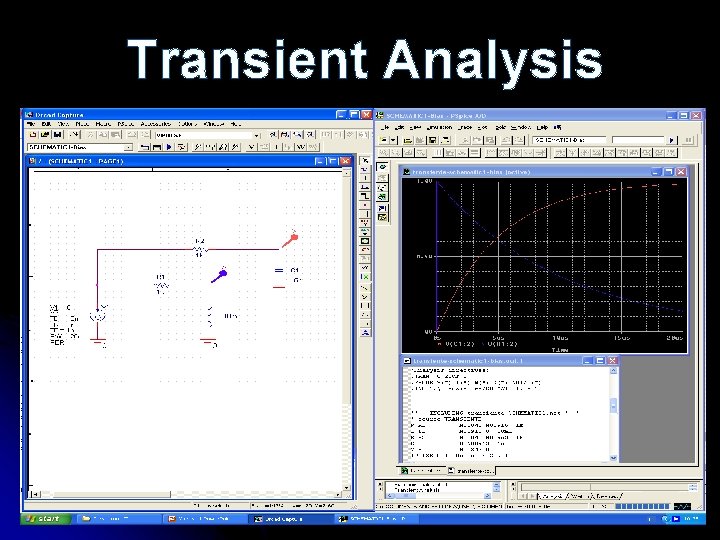This screenshot has height=540, width=720.
Task: Open the Edit menu in OrCAD Capture
Action: [x=46, y=124]
